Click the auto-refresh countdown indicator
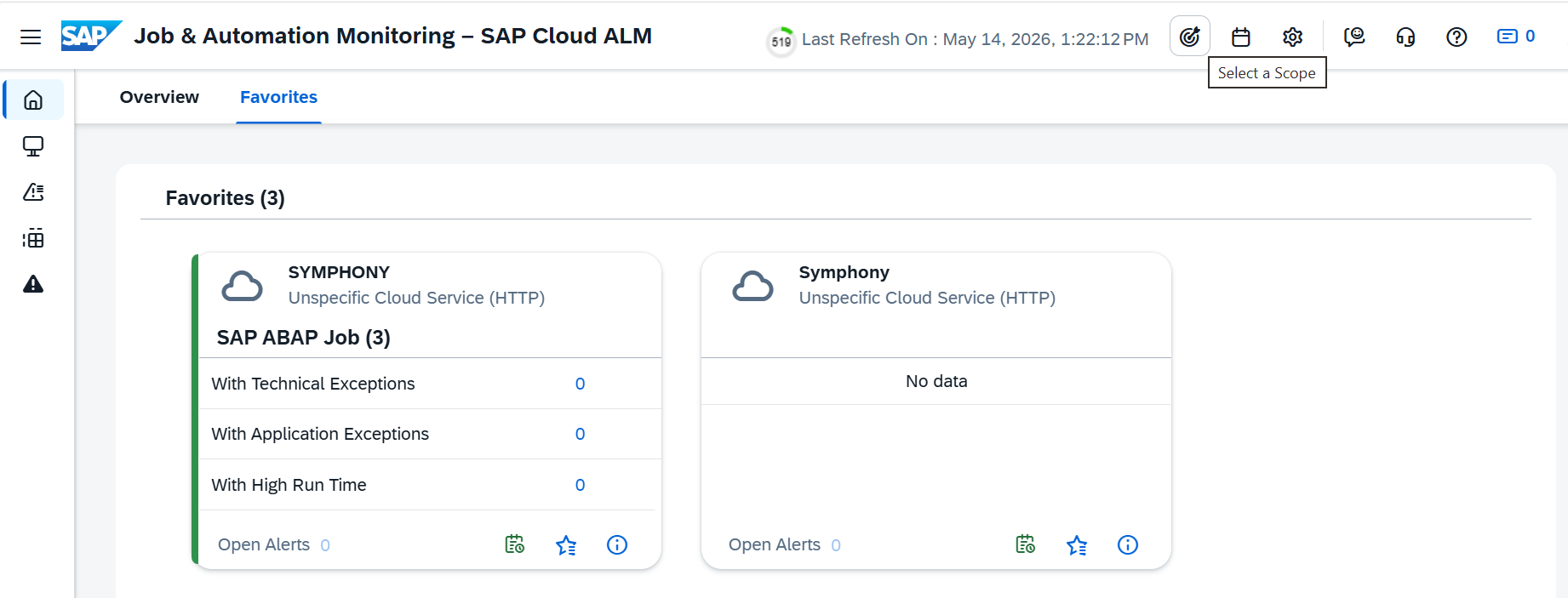 [x=781, y=40]
